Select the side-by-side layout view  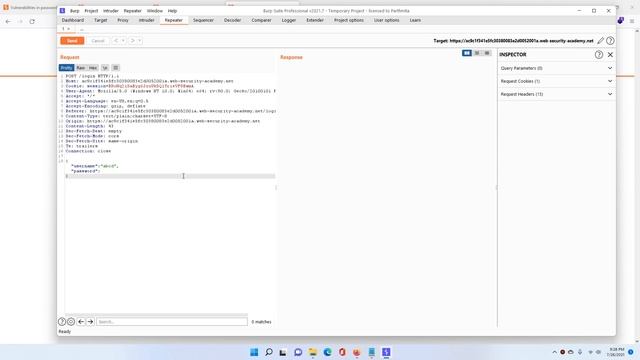pos(467,53)
